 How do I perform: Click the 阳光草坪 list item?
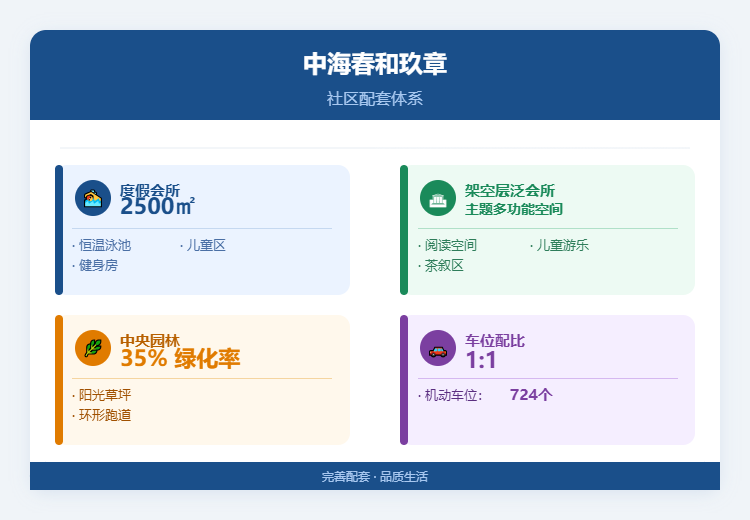101,395
